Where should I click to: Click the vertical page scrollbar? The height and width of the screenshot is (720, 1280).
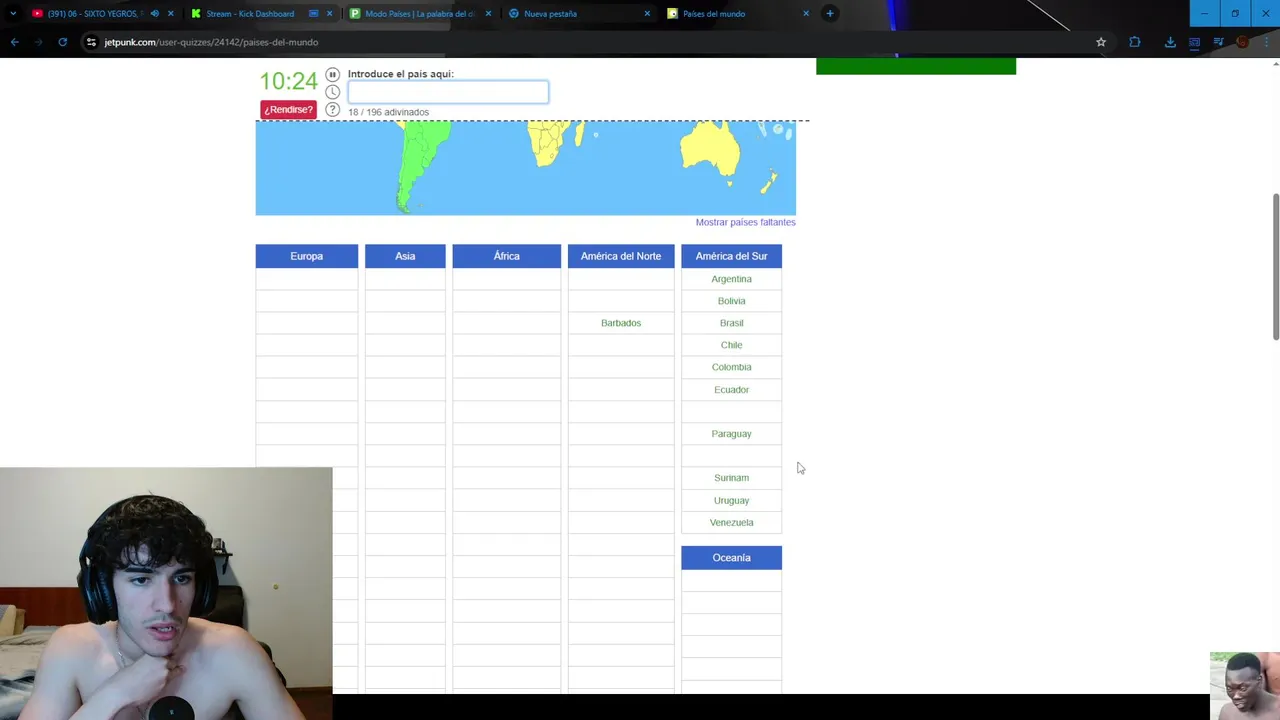point(1275,266)
